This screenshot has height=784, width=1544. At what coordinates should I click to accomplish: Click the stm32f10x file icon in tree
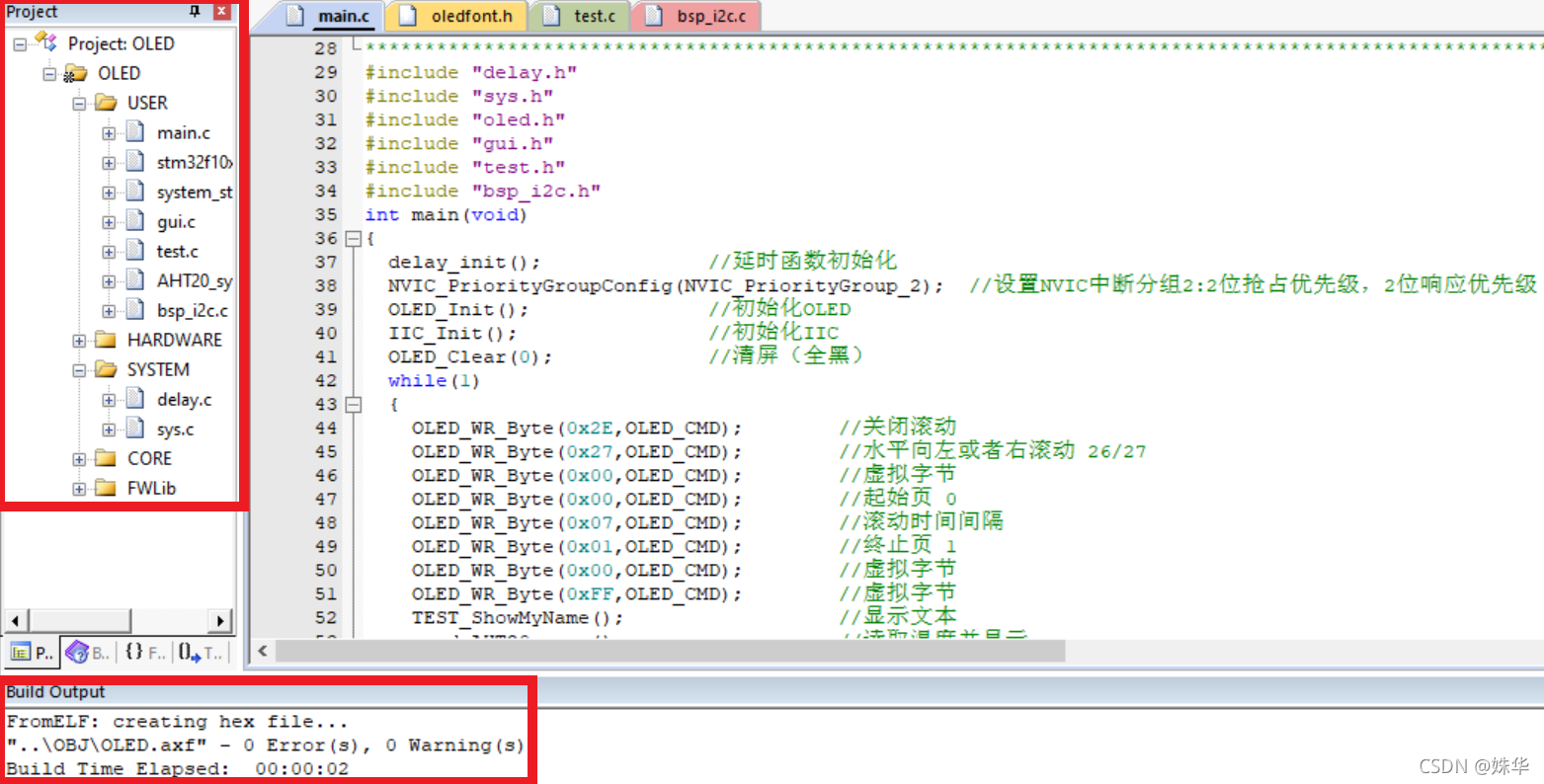click(135, 162)
